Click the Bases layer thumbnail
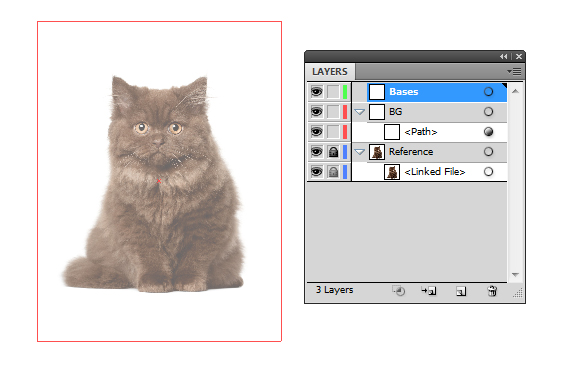This screenshot has width=564, height=366. pos(377,92)
